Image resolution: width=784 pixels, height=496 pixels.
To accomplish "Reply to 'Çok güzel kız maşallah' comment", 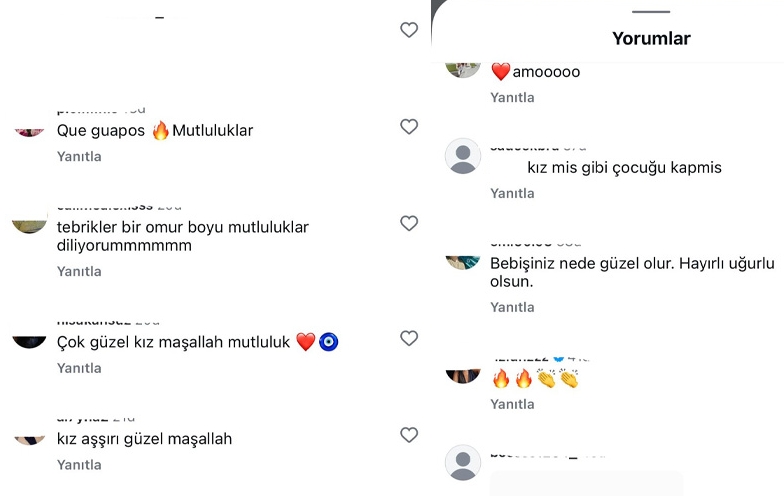I will pos(79,368).
